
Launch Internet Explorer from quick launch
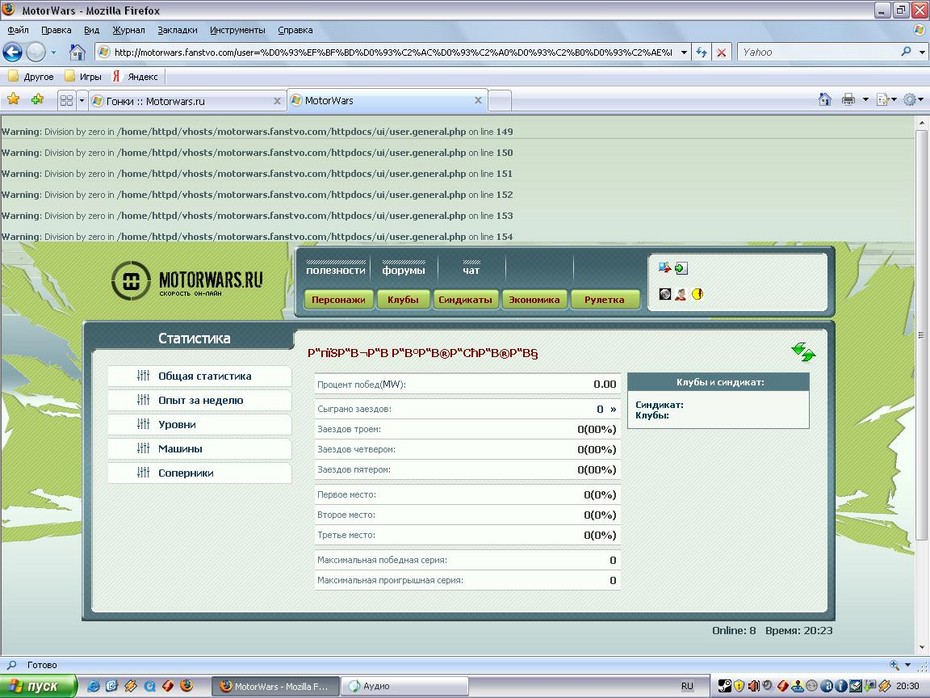pyautogui.click(x=93, y=686)
